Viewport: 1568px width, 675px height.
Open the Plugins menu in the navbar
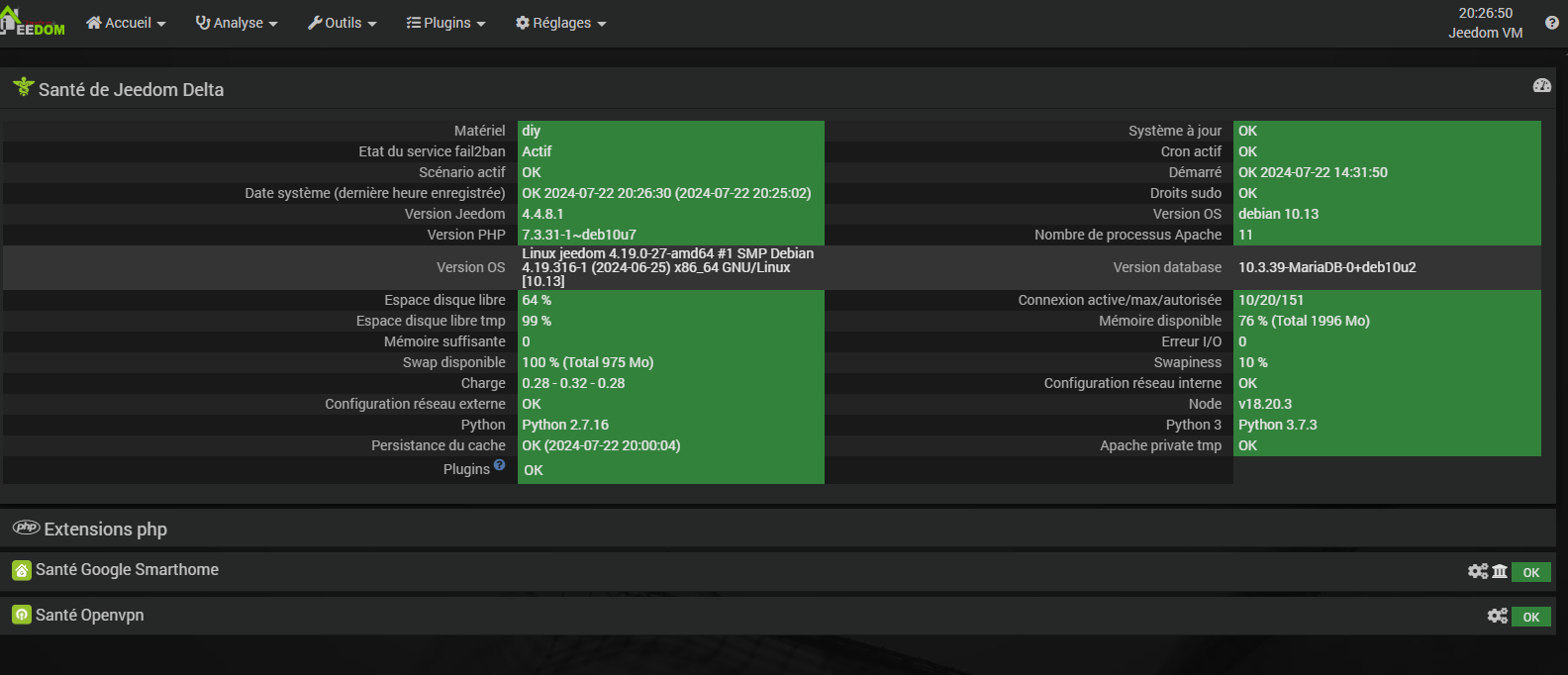click(445, 23)
